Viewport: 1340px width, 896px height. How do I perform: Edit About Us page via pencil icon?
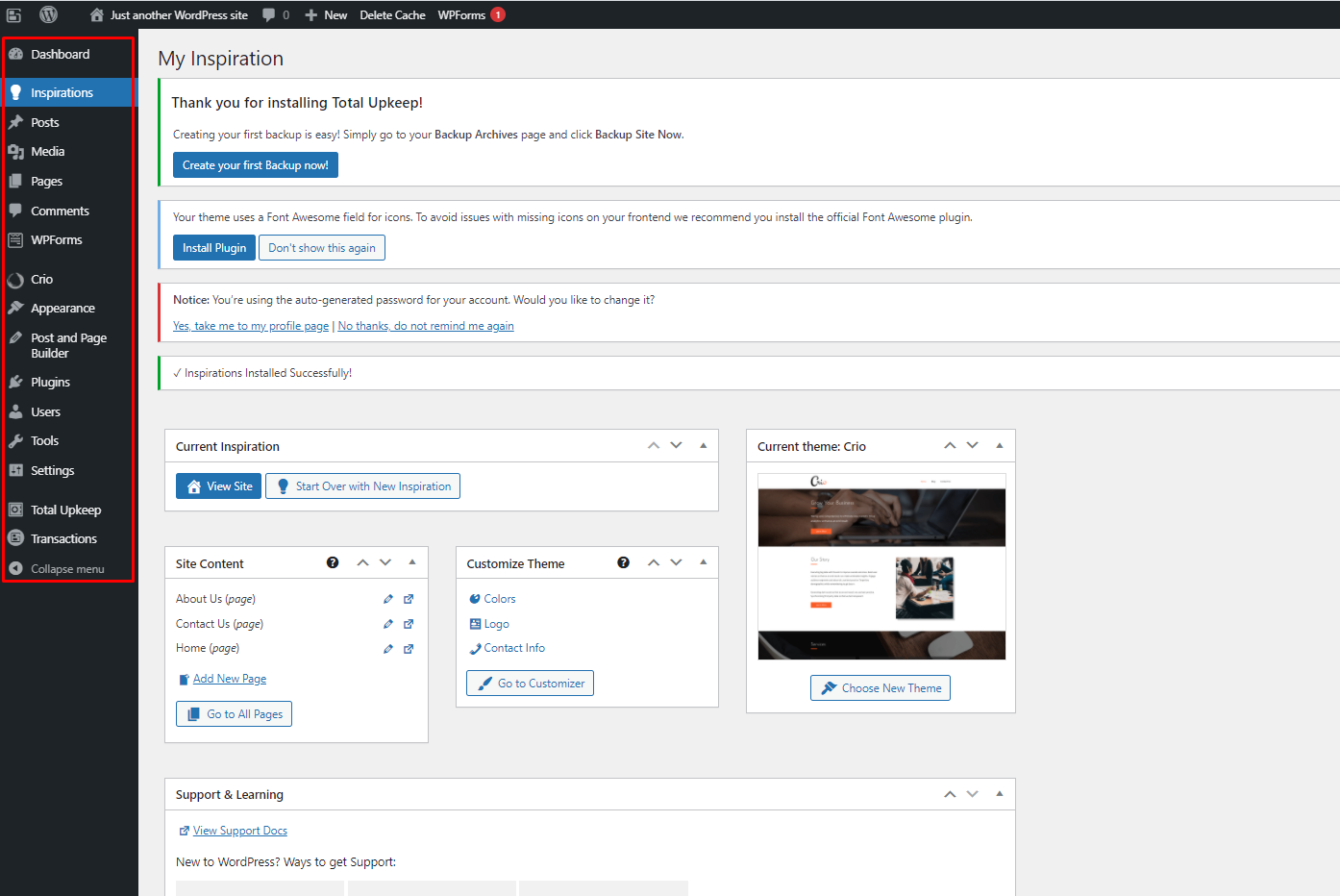click(x=388, y=599)
